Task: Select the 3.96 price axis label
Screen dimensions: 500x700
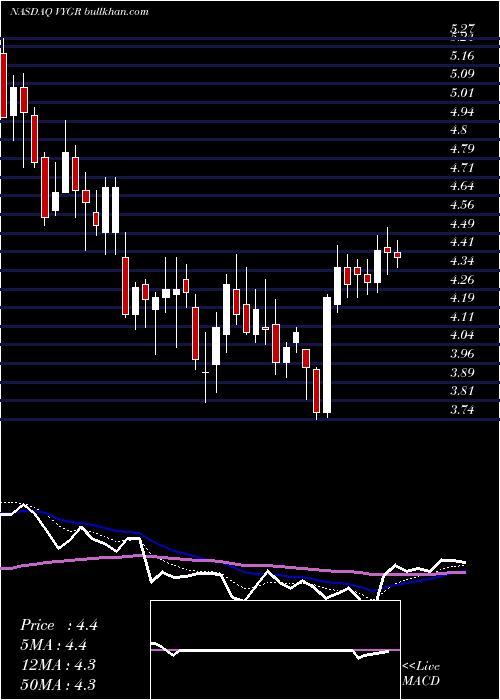Action: click(x=462, y=354)
